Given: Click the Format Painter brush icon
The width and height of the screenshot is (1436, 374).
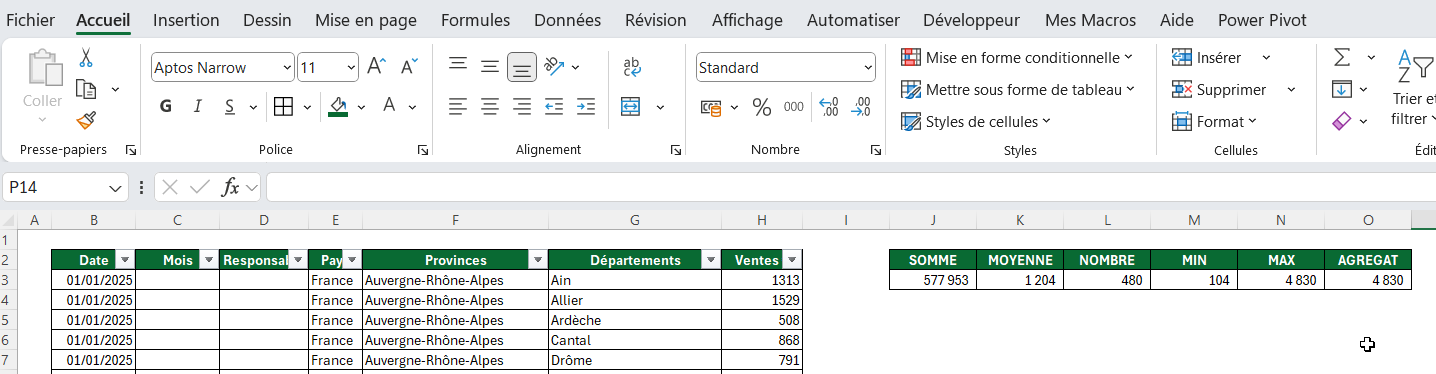Looking at the screenshot, I should coord(86,121).
